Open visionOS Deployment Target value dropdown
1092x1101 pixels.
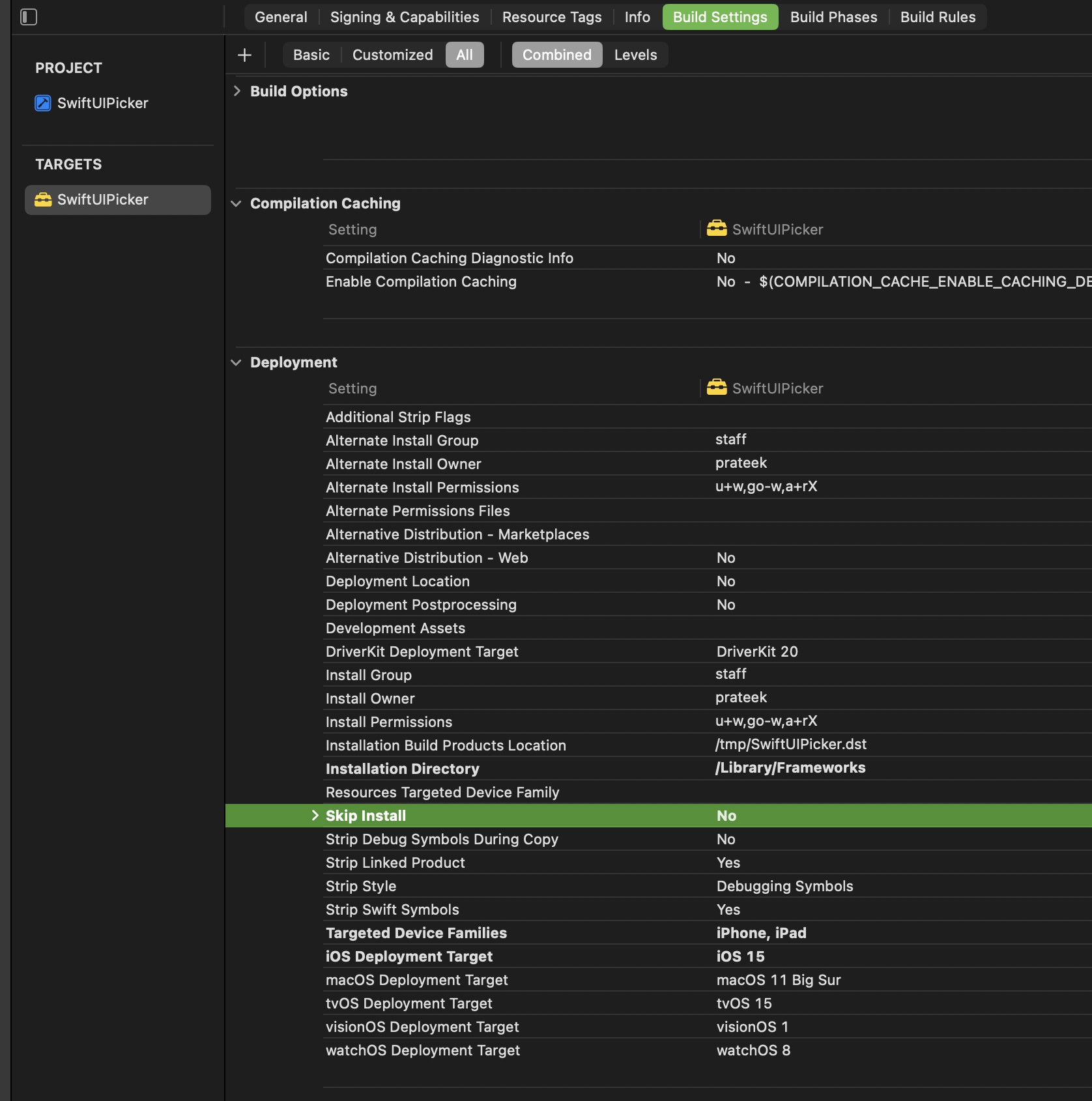tap(753, 1027)
